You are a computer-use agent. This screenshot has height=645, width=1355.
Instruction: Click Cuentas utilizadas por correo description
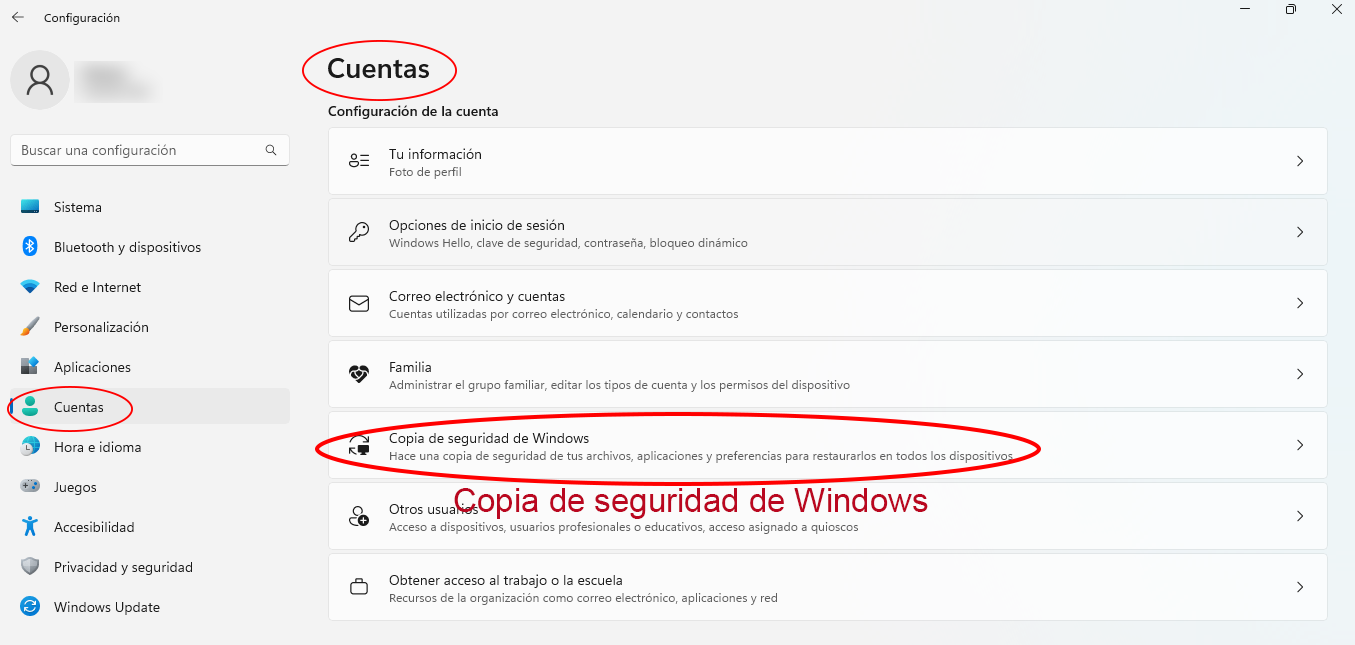coord(564,314)
